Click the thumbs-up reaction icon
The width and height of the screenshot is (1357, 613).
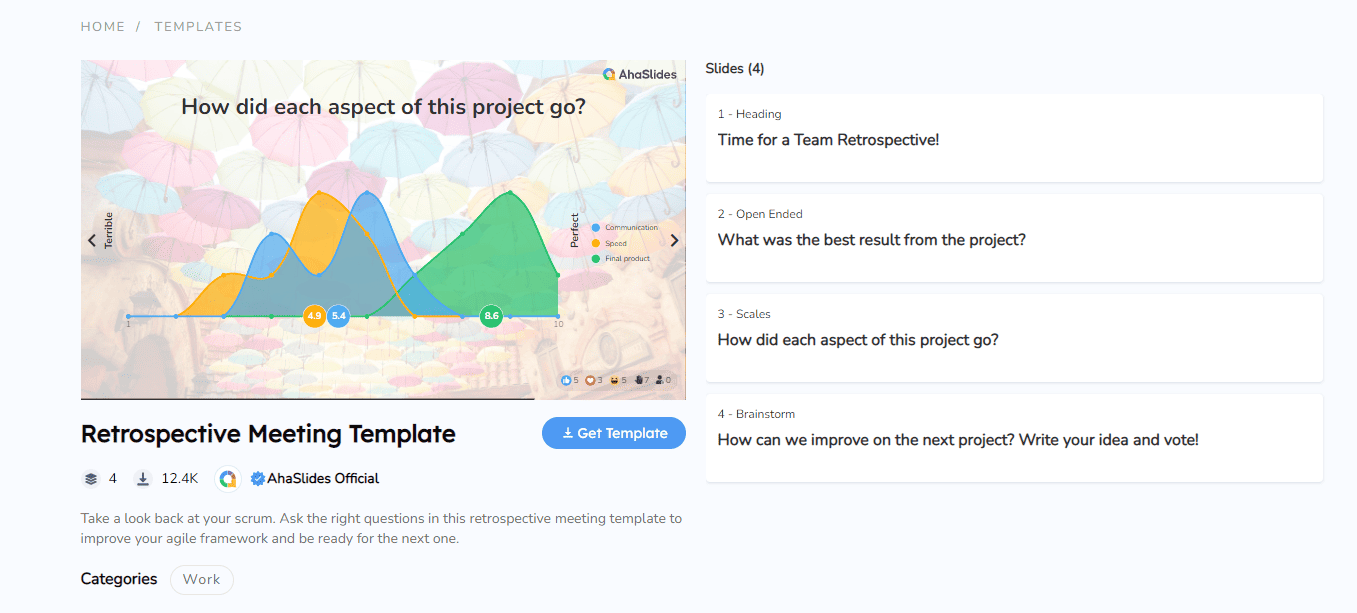[x=566, y=380]
